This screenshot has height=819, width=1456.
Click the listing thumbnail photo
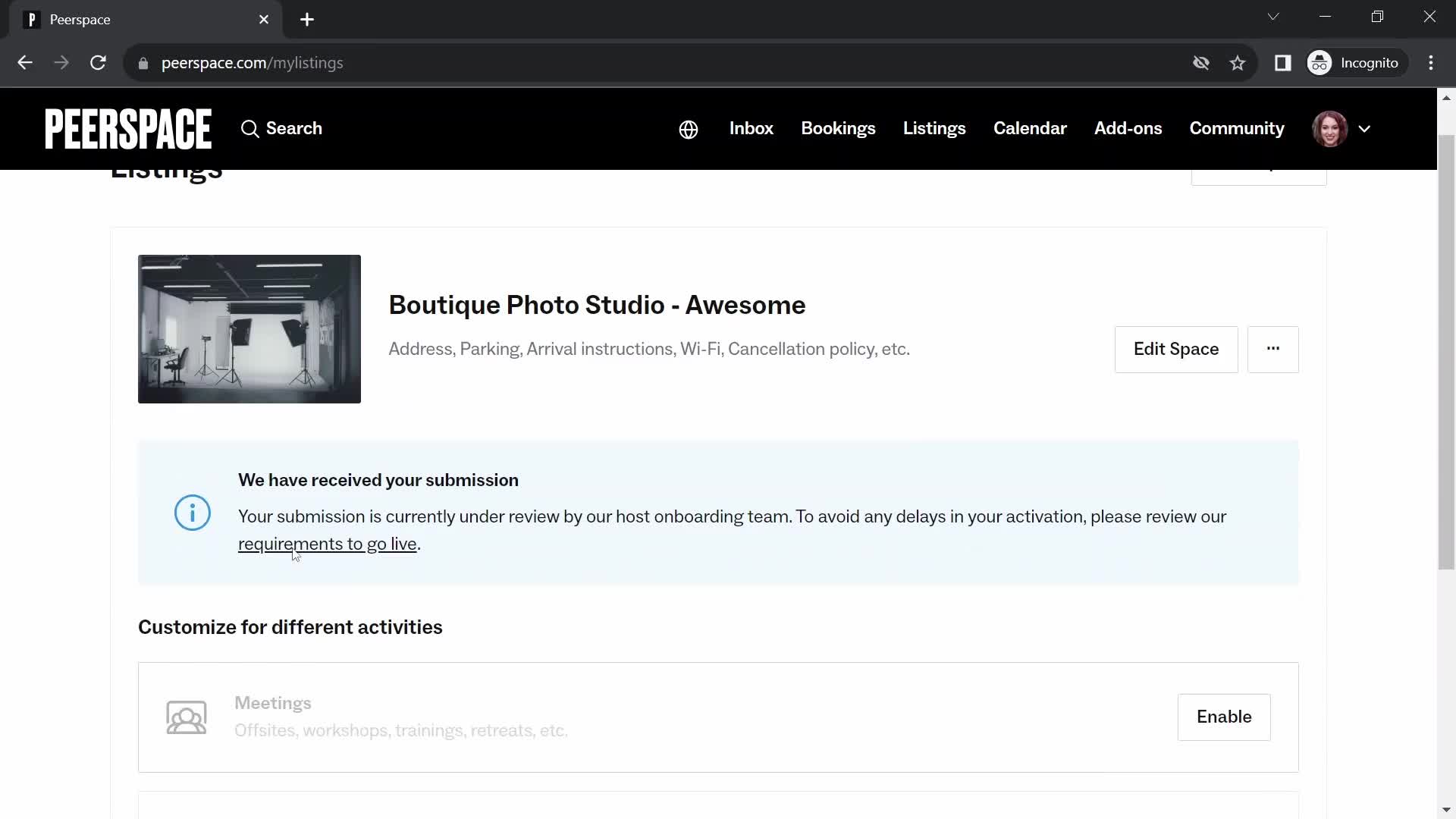pyautogui.click(x=249, y=329)
